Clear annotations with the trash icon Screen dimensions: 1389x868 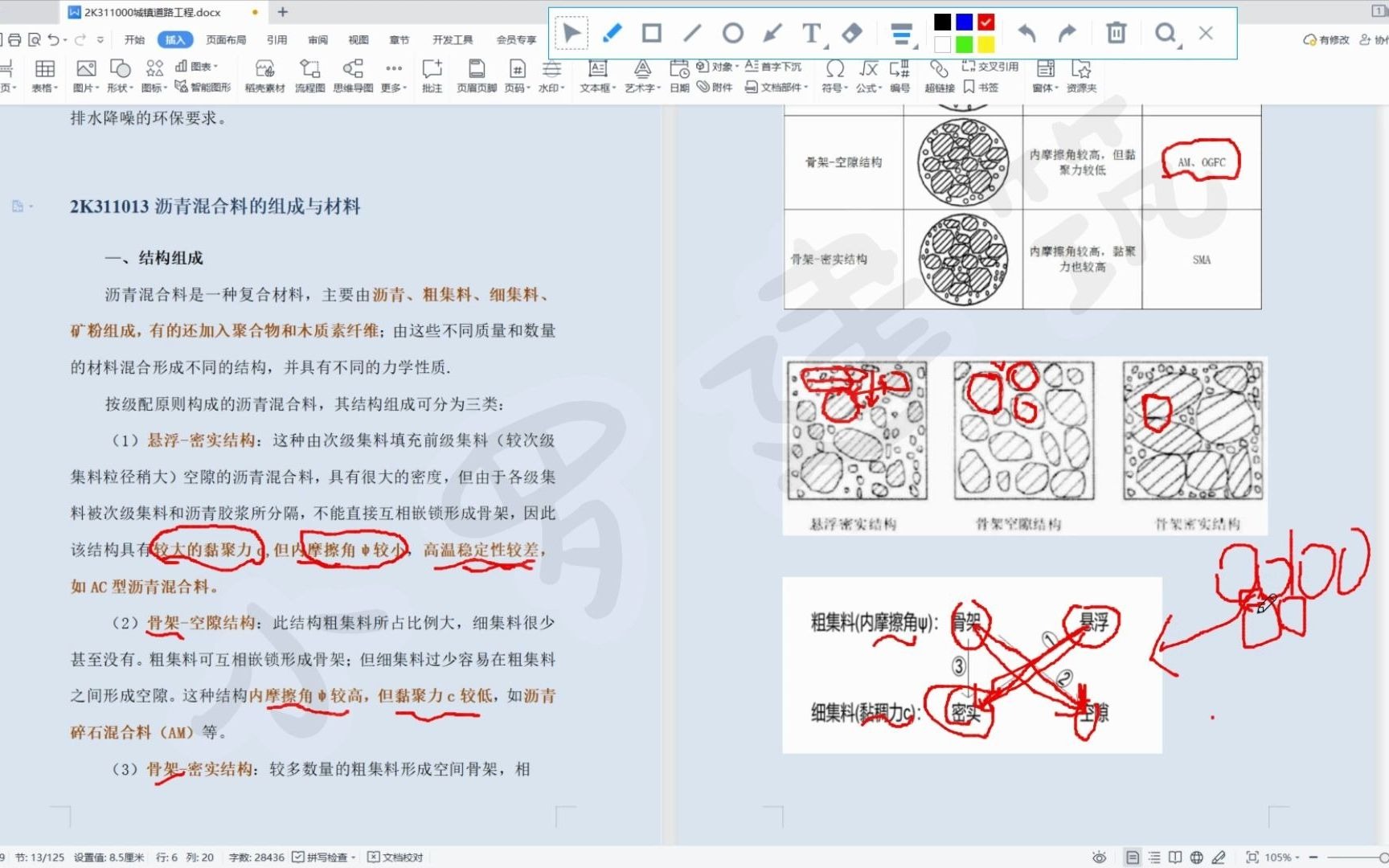[x=1115, y=33]
